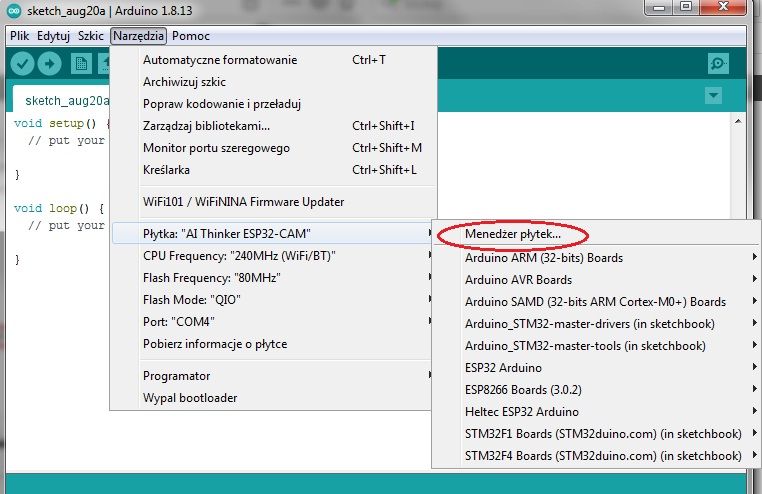The height and width of the screenshot is (494, 762).
Task: Expand Arduino_STM32-master-drivers entry
Action: pyautogui.click(x=597, y=324)
